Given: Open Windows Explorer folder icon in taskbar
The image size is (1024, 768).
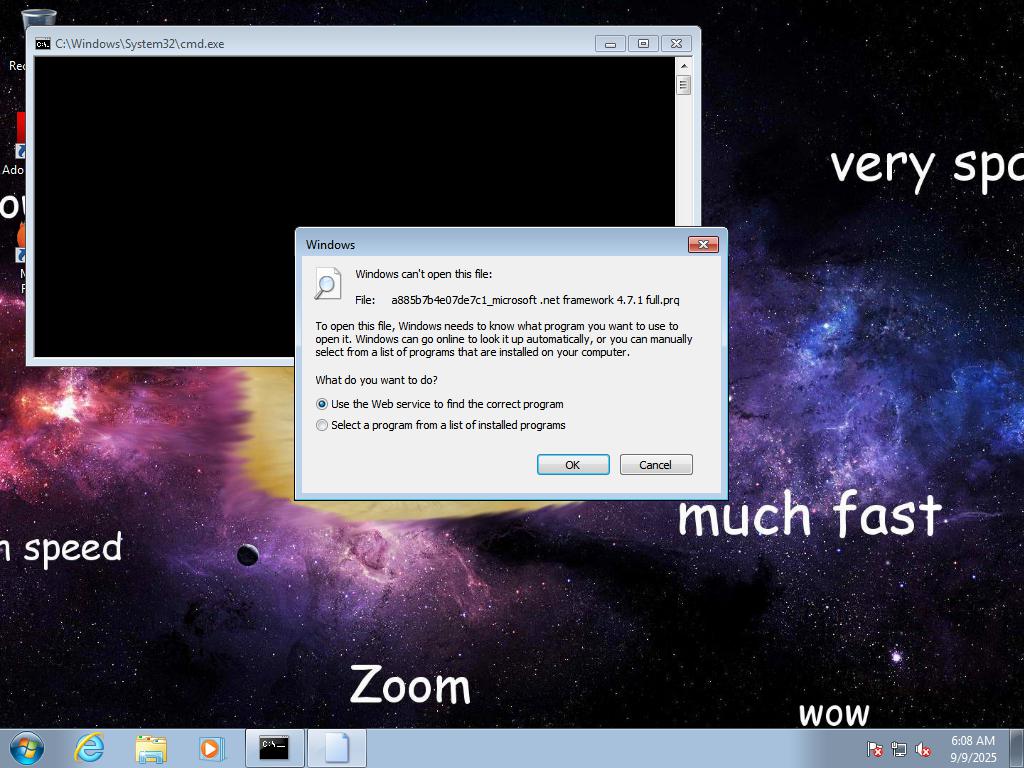Looking at the screenshot, I should coord(151,748).
